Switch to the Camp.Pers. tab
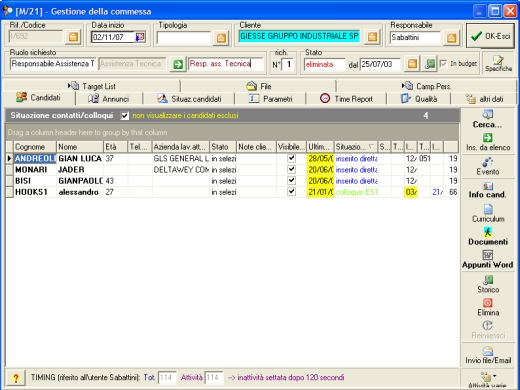Screen dimensions: 520x390 [426, 86]
